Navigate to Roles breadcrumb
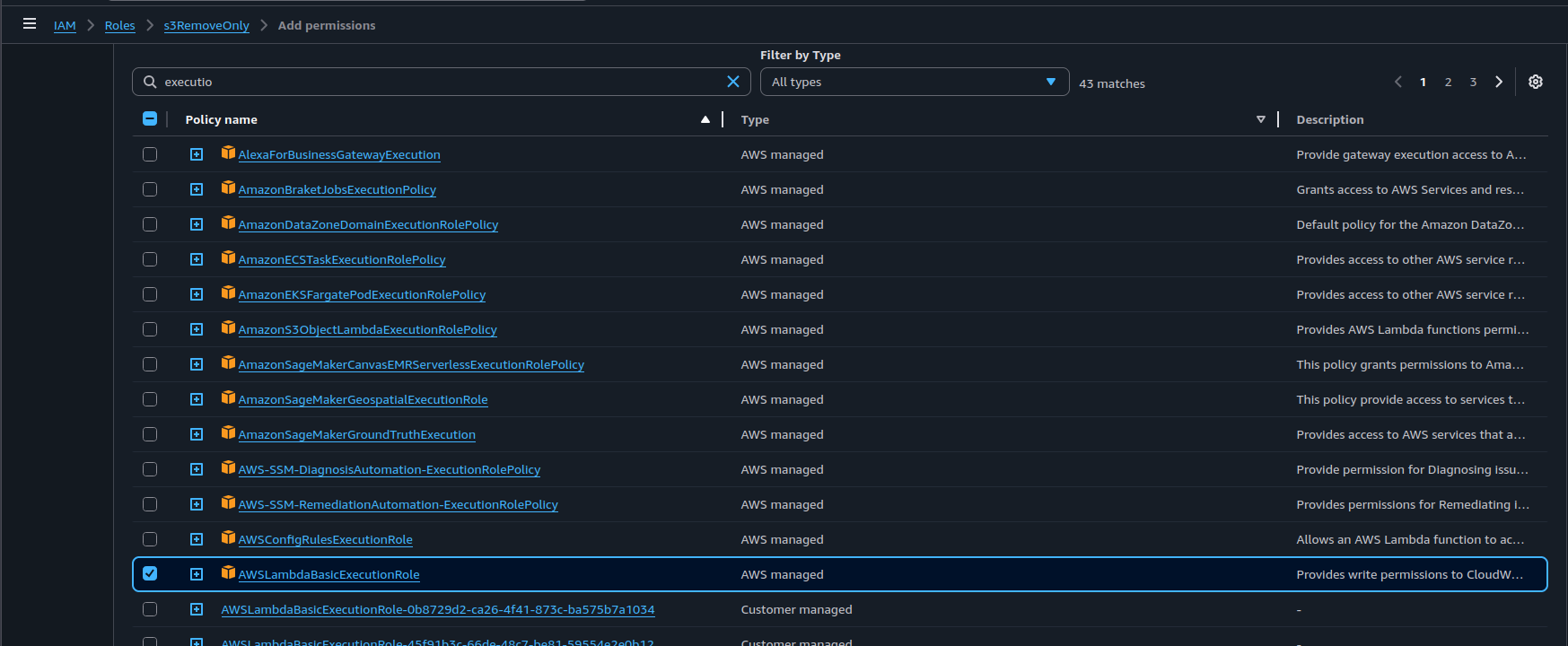This screenshot has width=1568, height=646. click(119, 25)
